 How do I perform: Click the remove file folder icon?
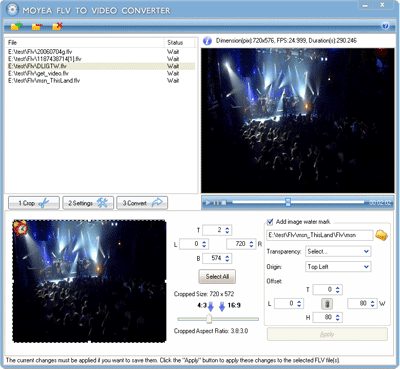(37, 26)
